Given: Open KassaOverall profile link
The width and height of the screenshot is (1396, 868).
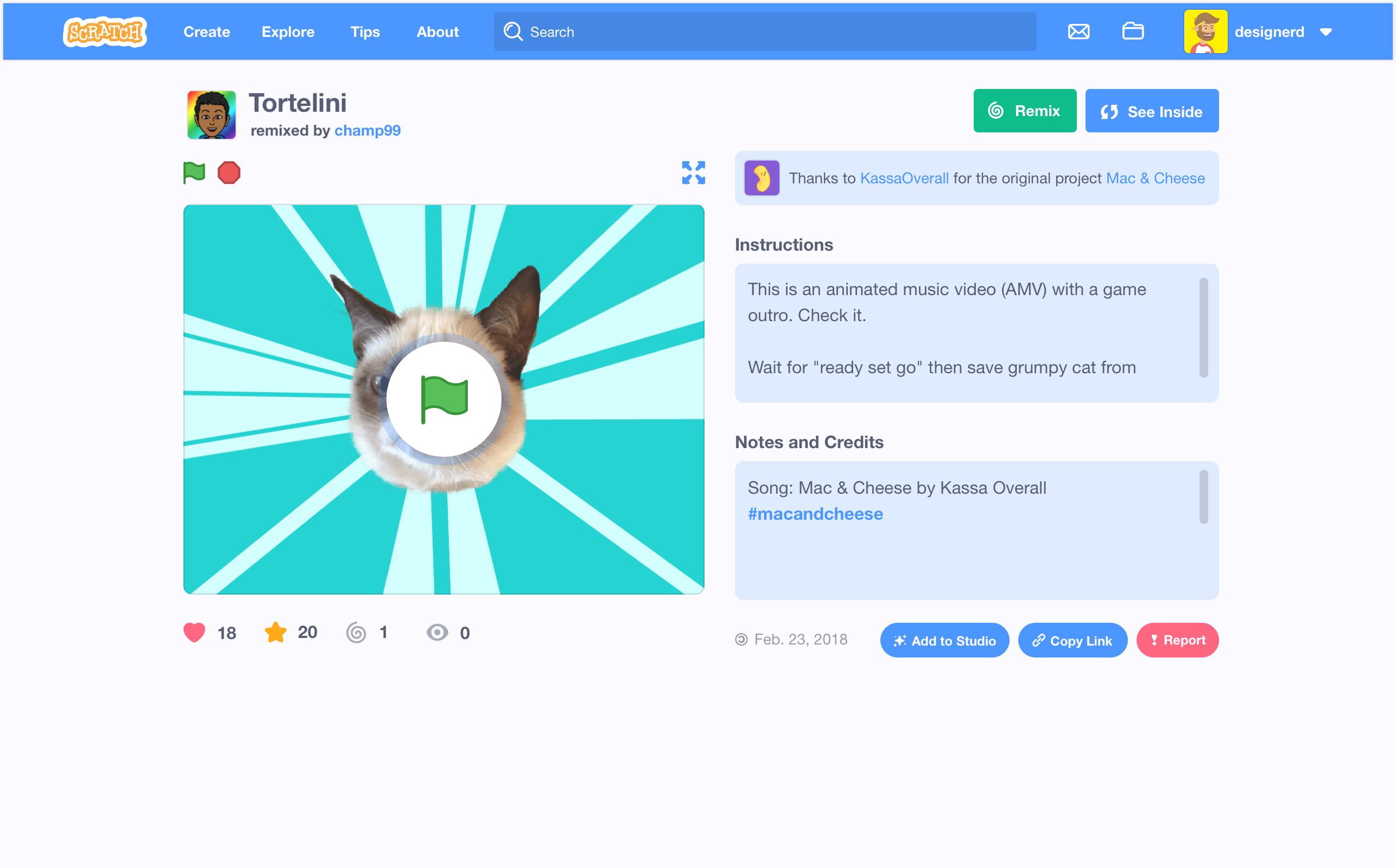Looking at the screenshot, I should click(904, 178).
